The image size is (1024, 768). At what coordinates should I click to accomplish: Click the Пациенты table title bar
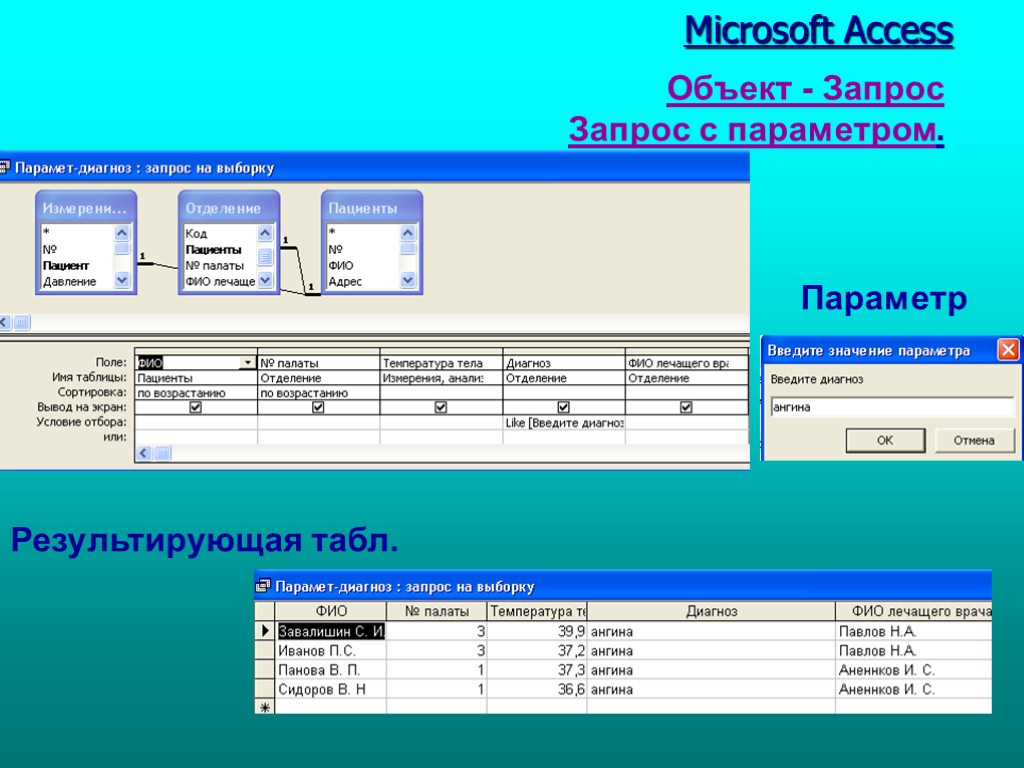372,208
